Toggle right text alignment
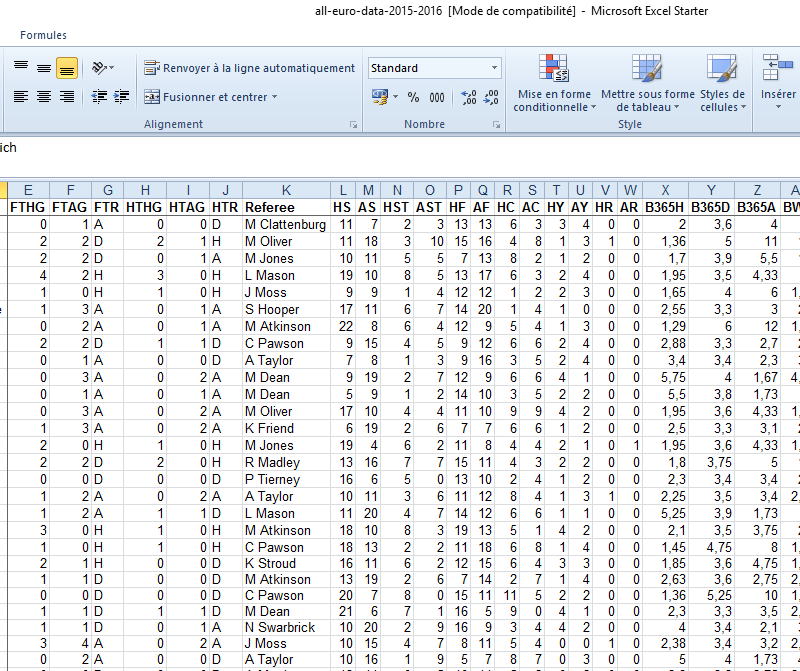800x671 pixels. coord(67,97)
